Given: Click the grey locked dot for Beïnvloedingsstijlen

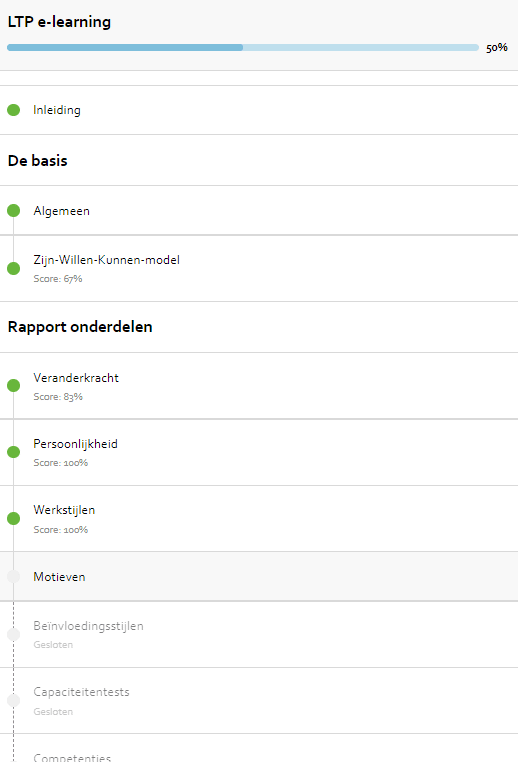Looking at the screenshot, I should tap(14, 634).
